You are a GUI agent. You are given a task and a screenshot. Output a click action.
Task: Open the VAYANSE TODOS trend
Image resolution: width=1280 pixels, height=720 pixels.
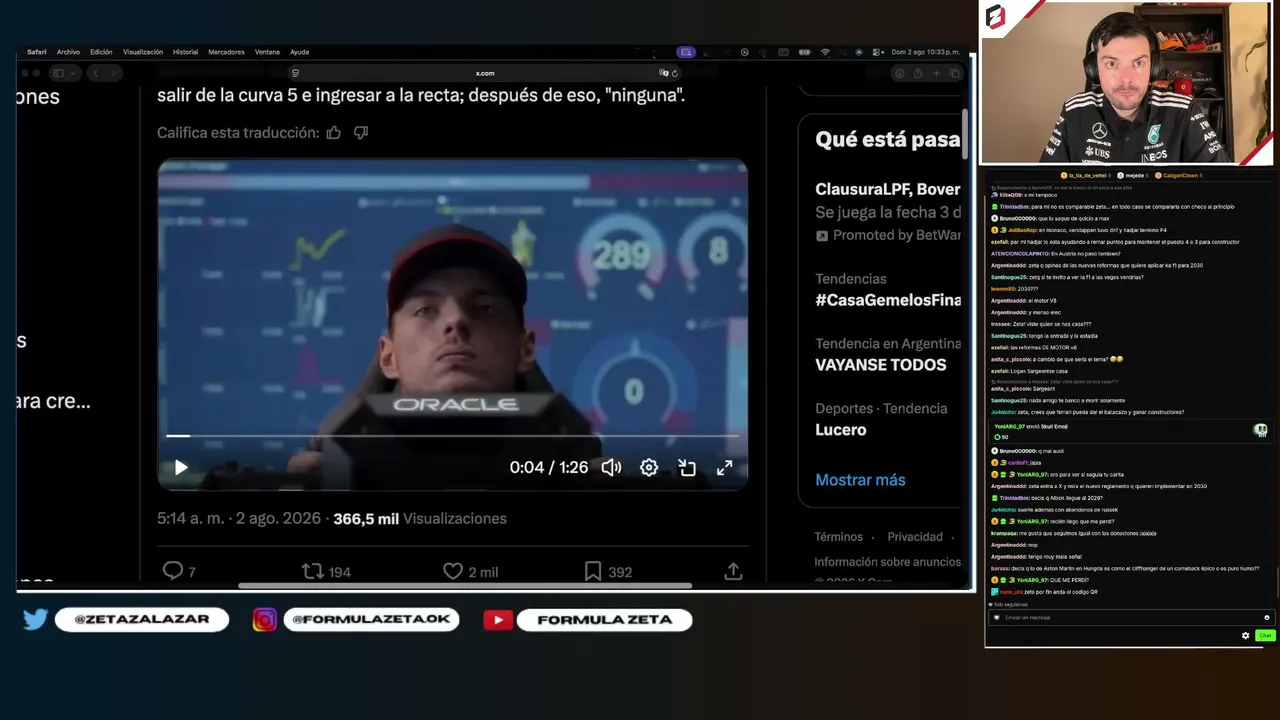pos(880,365)
